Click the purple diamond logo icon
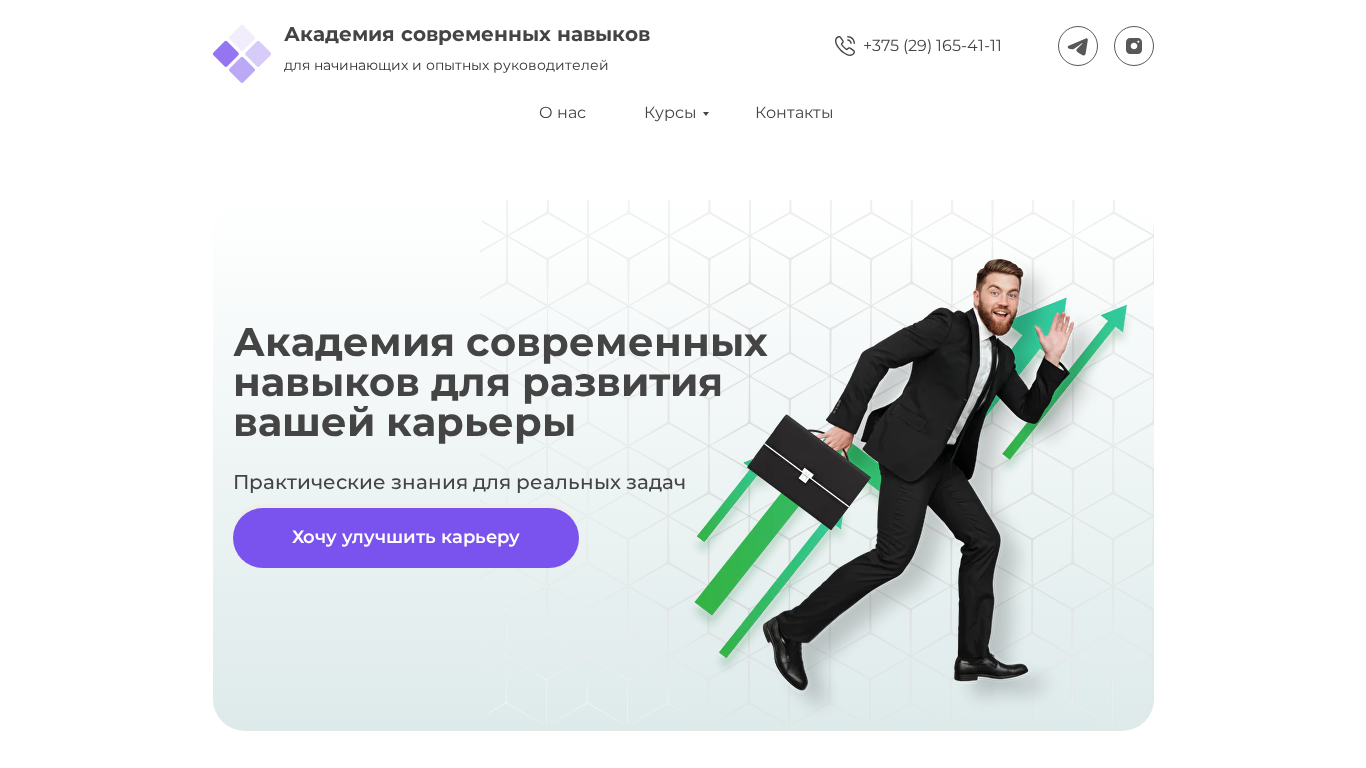 click(242, 54)
